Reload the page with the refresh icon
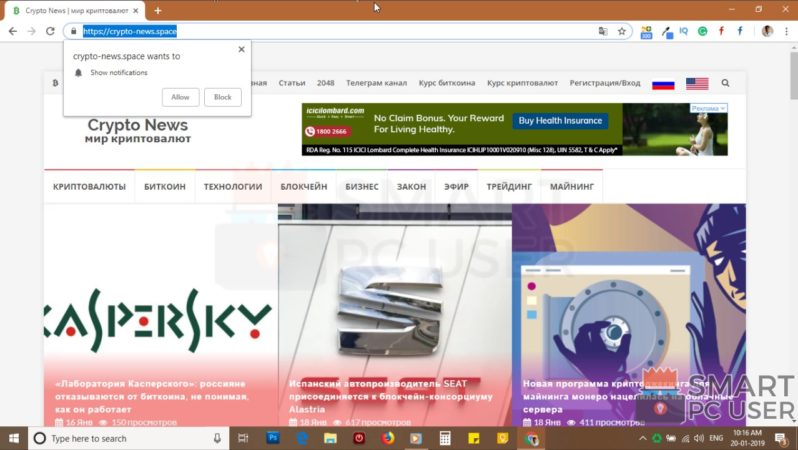 point(50,31)
